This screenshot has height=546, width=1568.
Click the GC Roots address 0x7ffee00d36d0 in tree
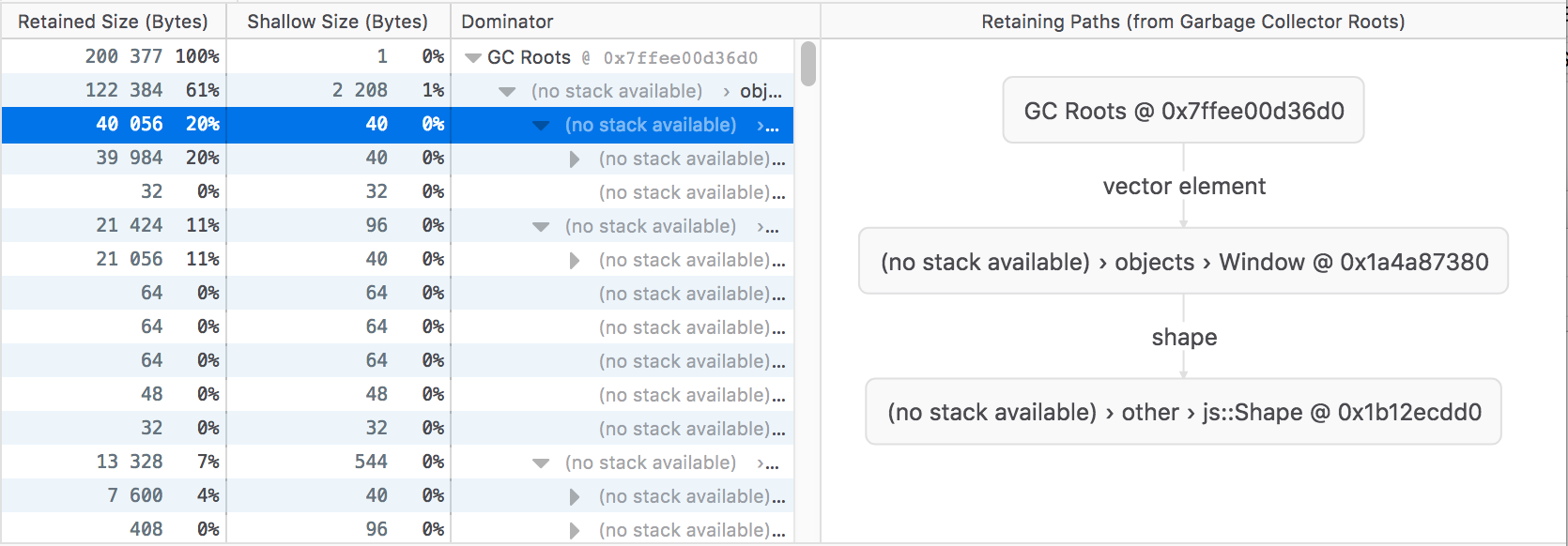point(680,58)
